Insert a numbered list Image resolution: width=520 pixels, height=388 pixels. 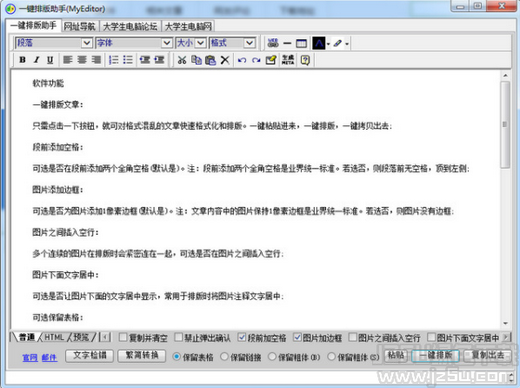[x=114, y=60]
